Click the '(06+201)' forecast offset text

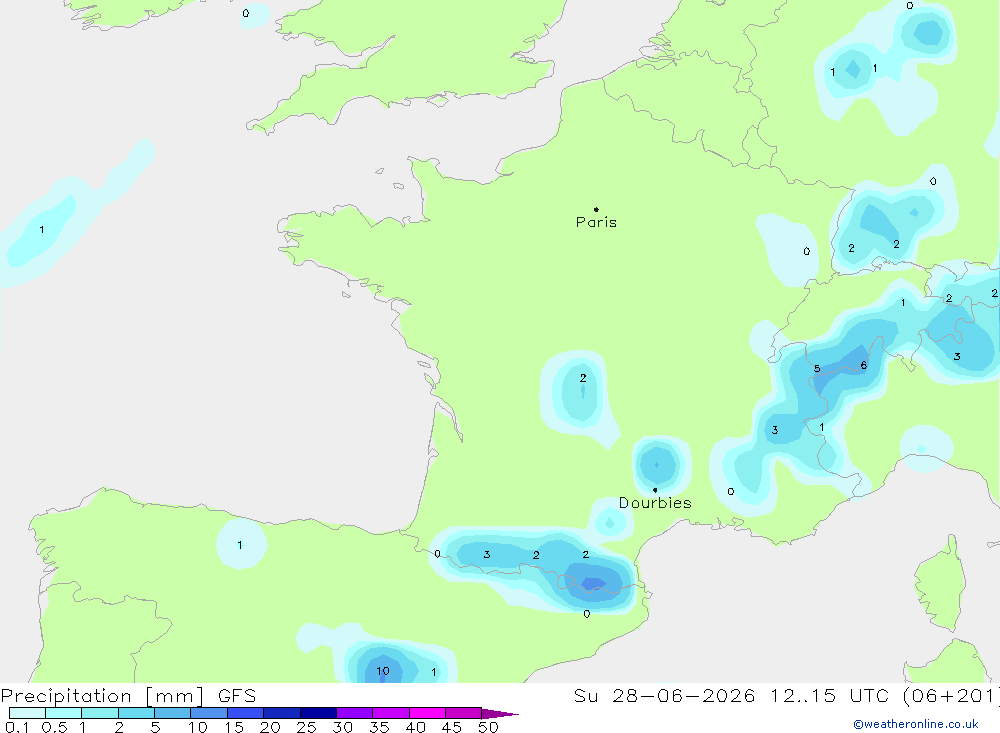pos(952,695)
